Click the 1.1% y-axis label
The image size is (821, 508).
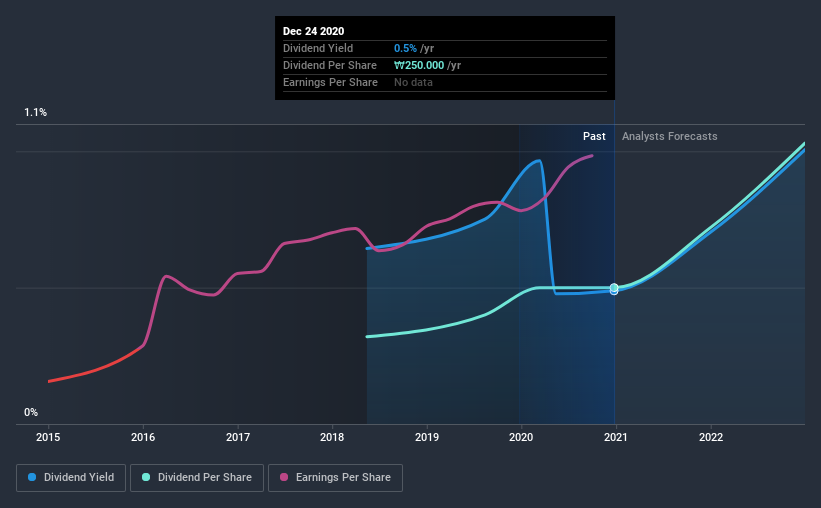[x=35, y=113]
